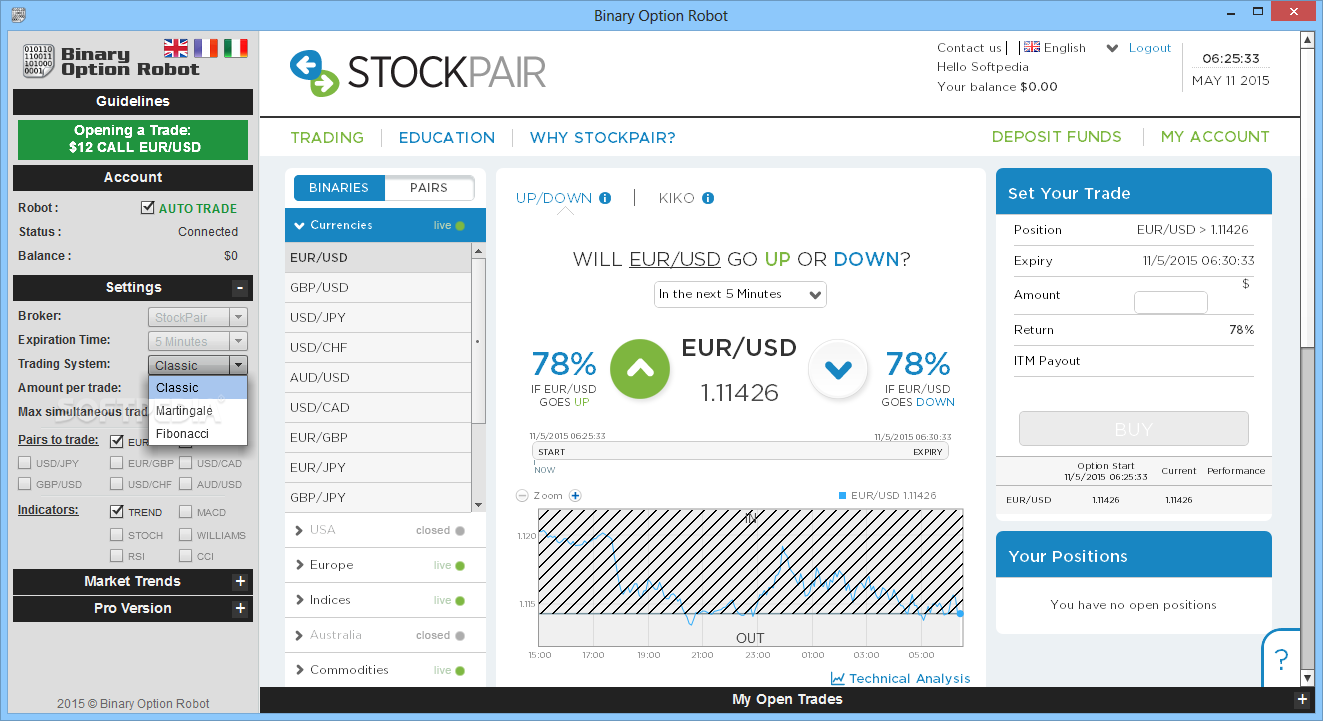The width and height of the screenshot is (1323, 721).
Task: Choose Fibonacci trading system
Action: [198, 434]
